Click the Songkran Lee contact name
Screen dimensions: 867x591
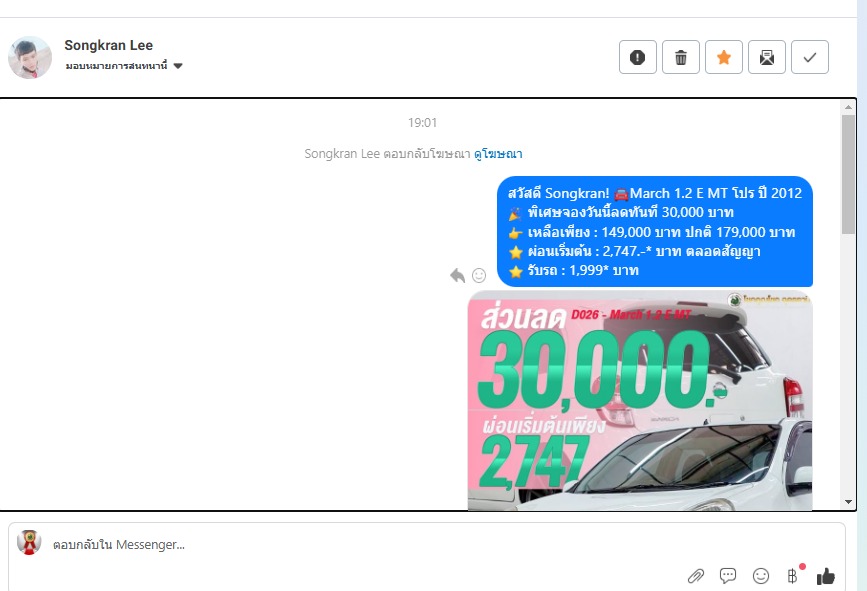(x=108, y=45)
